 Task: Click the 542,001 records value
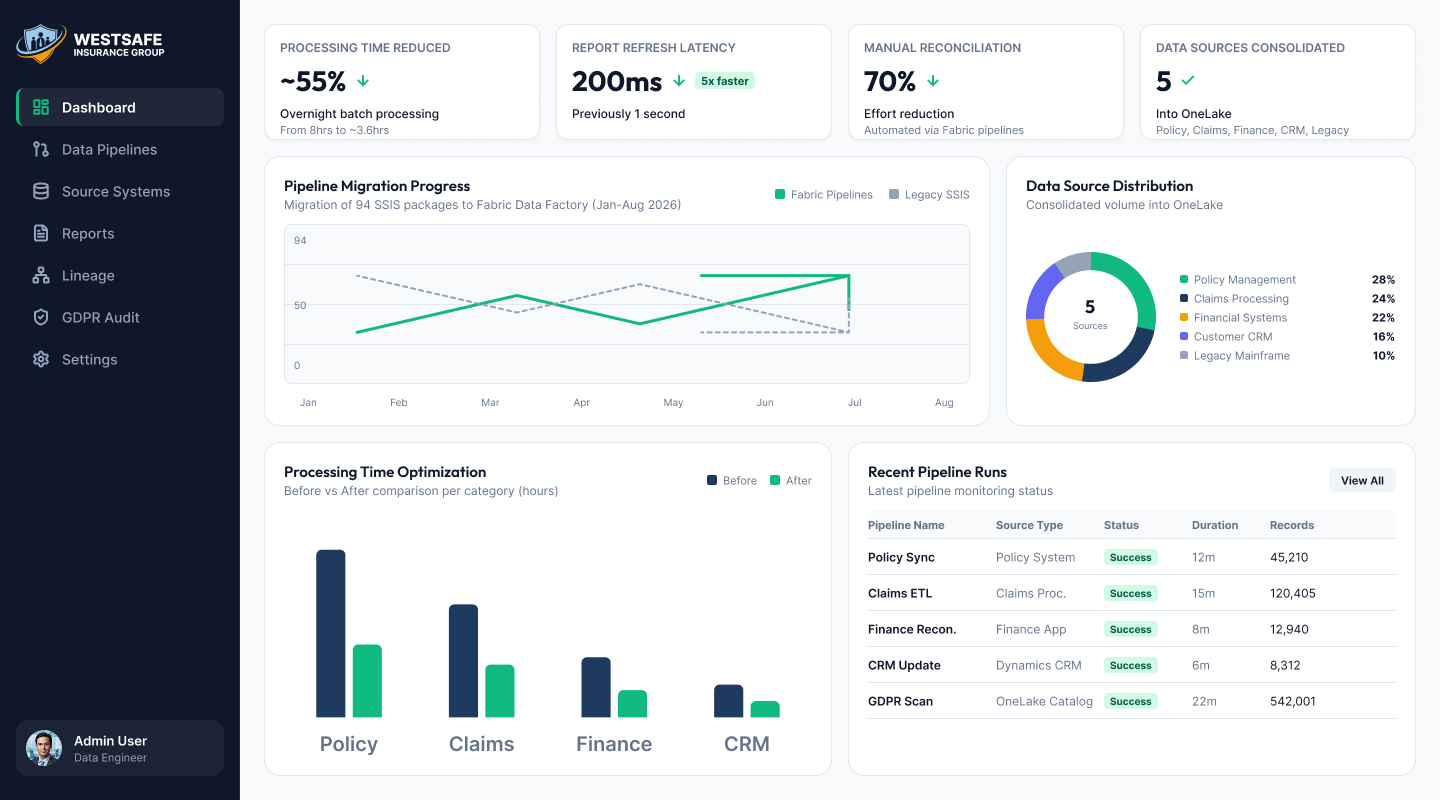coord(1293,701)
